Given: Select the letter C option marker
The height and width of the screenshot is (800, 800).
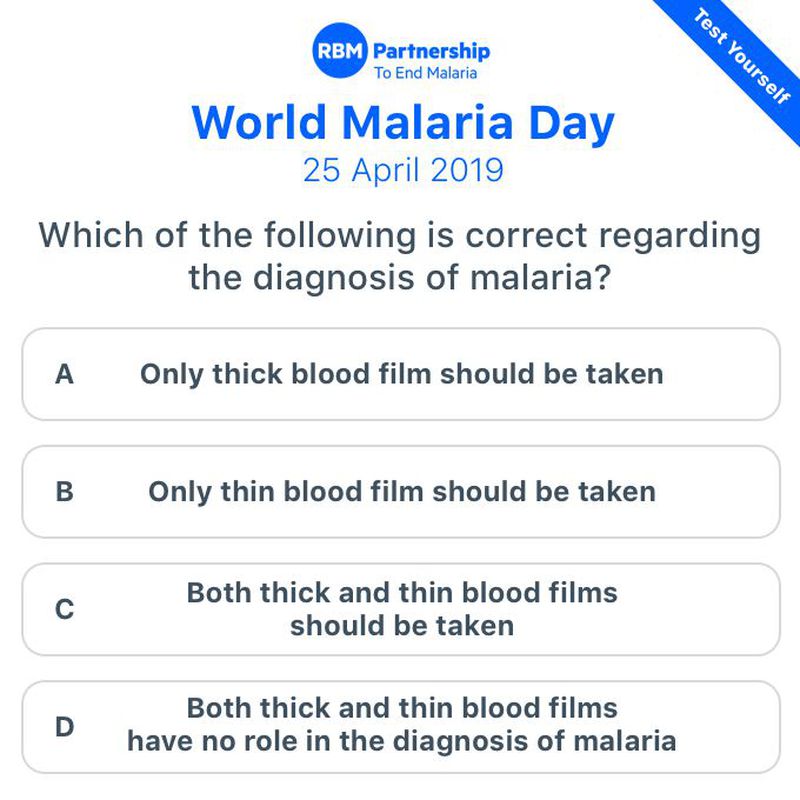Looking at the screenshot, I should tap(65, 609).
